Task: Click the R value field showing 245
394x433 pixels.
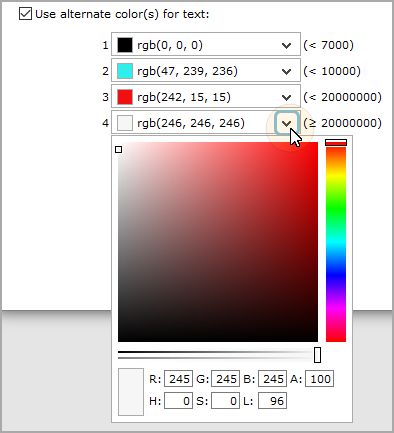Action: tap(178, 379)
